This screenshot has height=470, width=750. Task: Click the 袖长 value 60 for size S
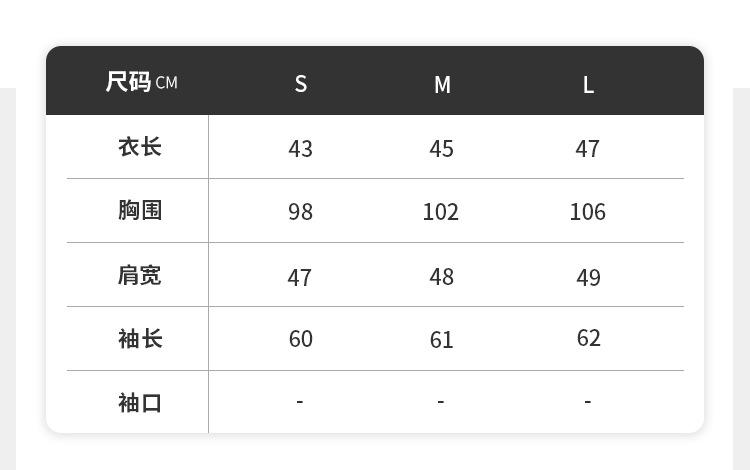click(x=300, y=339)
